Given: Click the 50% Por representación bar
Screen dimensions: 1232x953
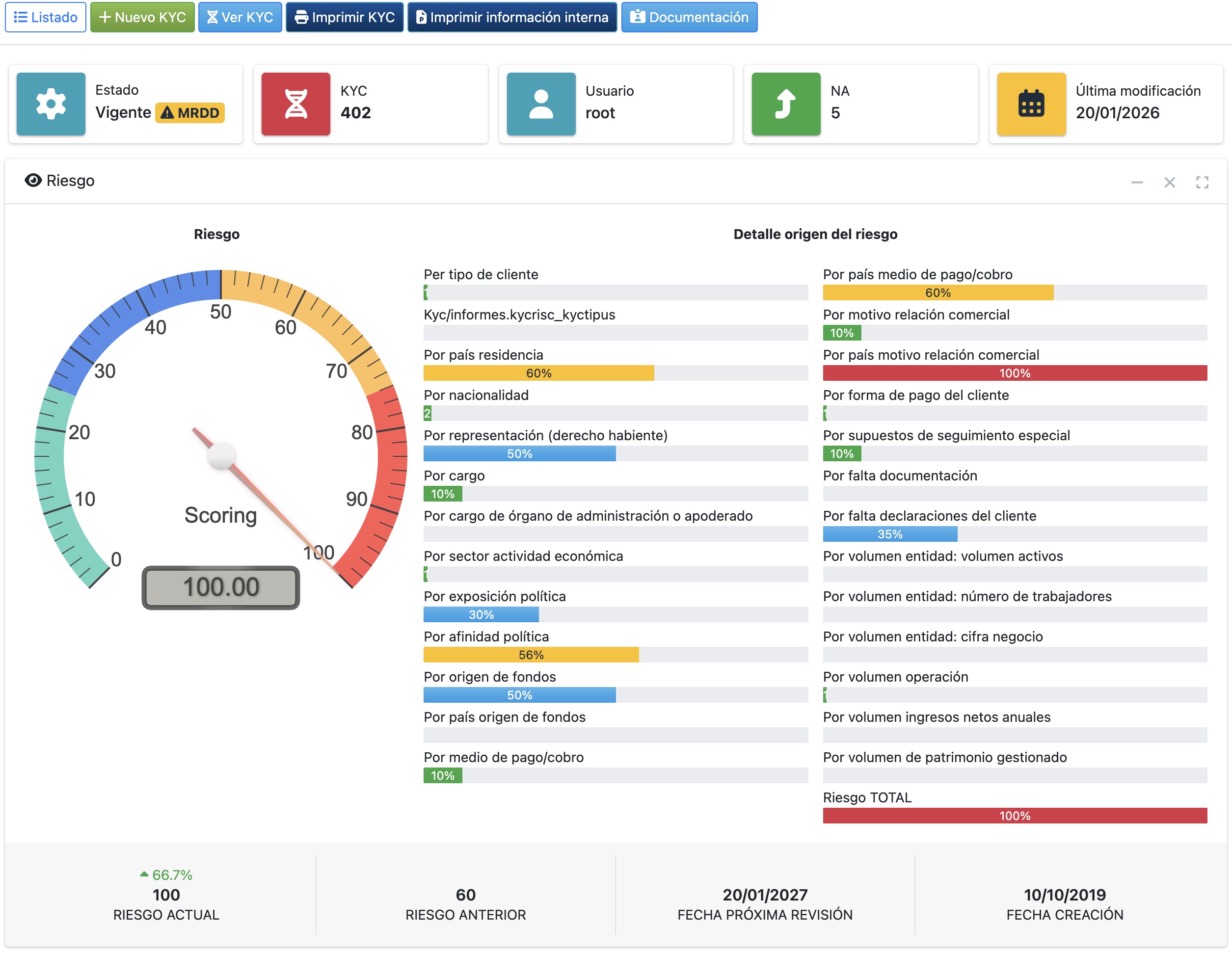Looking at the screenshot, I should coord(519,453).
